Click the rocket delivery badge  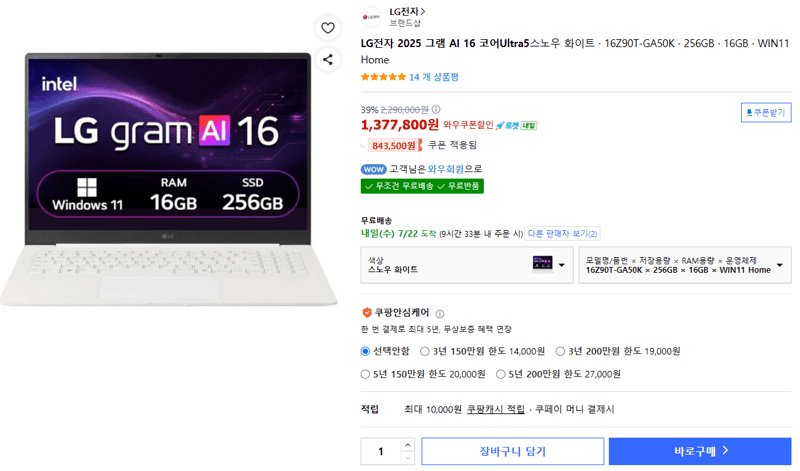[517, 126]
